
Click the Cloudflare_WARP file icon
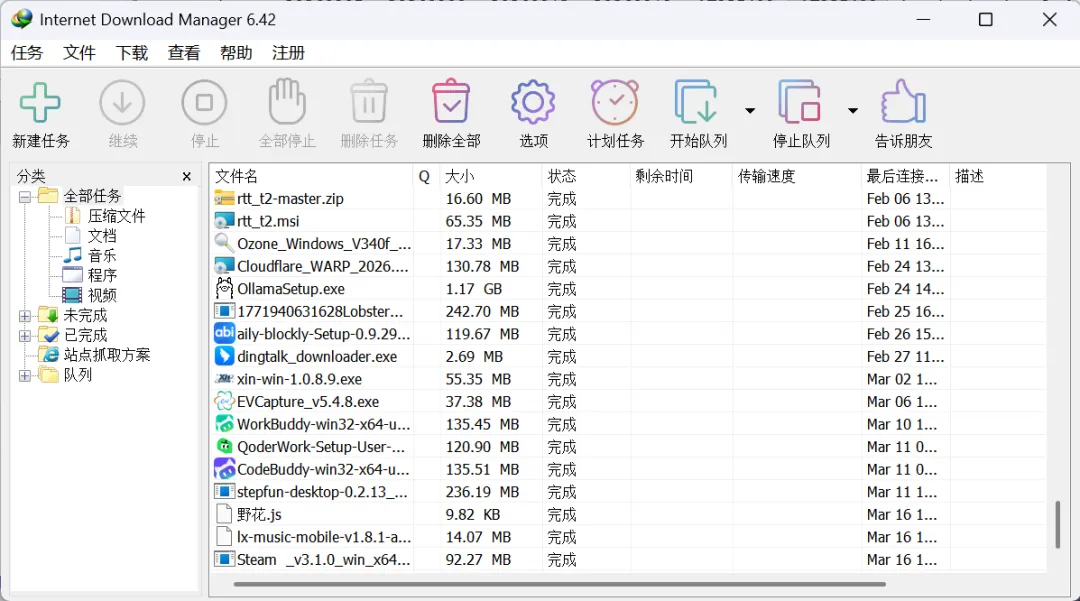pyautogui.click(x=224, y=266)
